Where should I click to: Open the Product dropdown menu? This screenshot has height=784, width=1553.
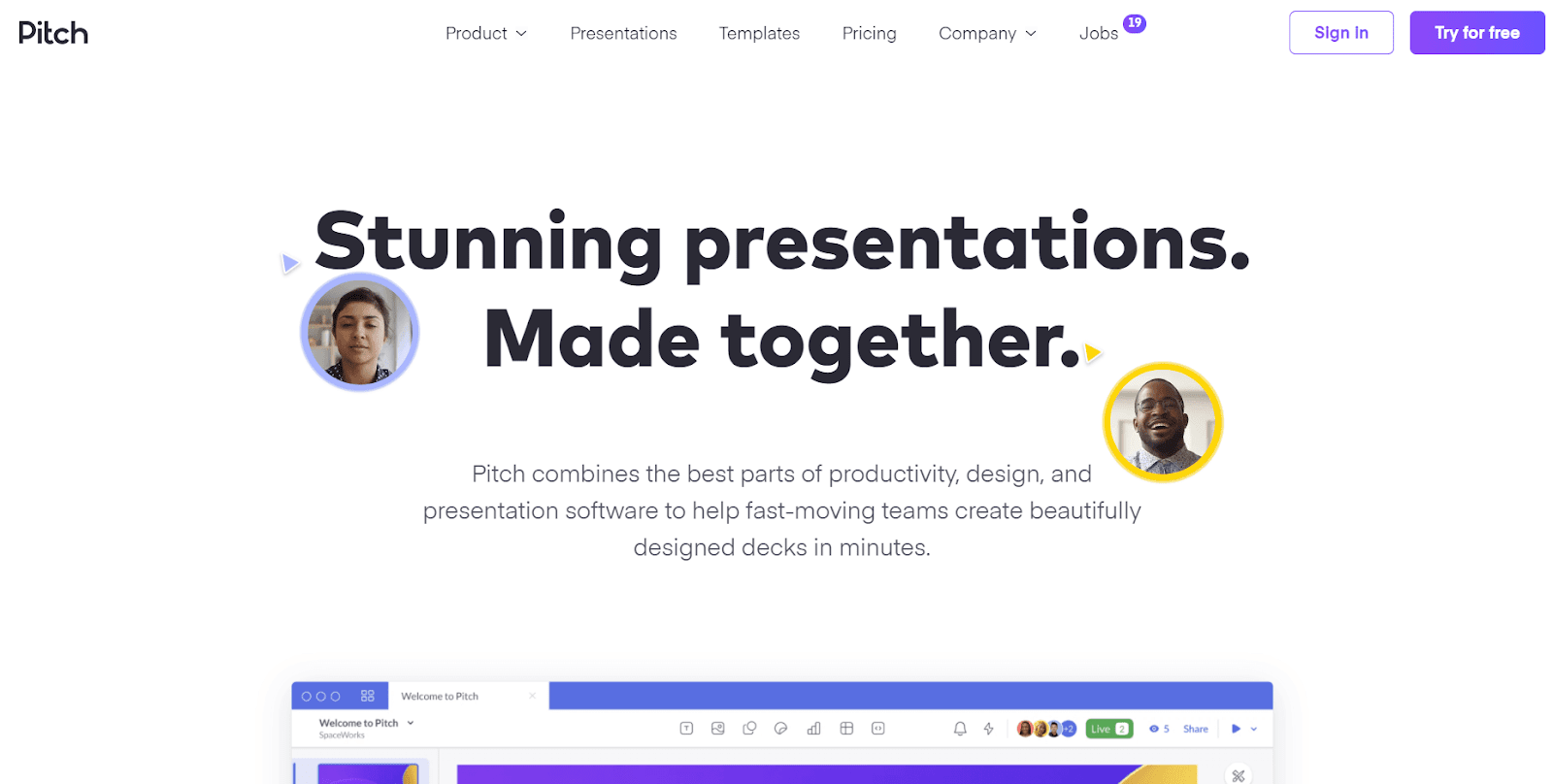[486, 33]
